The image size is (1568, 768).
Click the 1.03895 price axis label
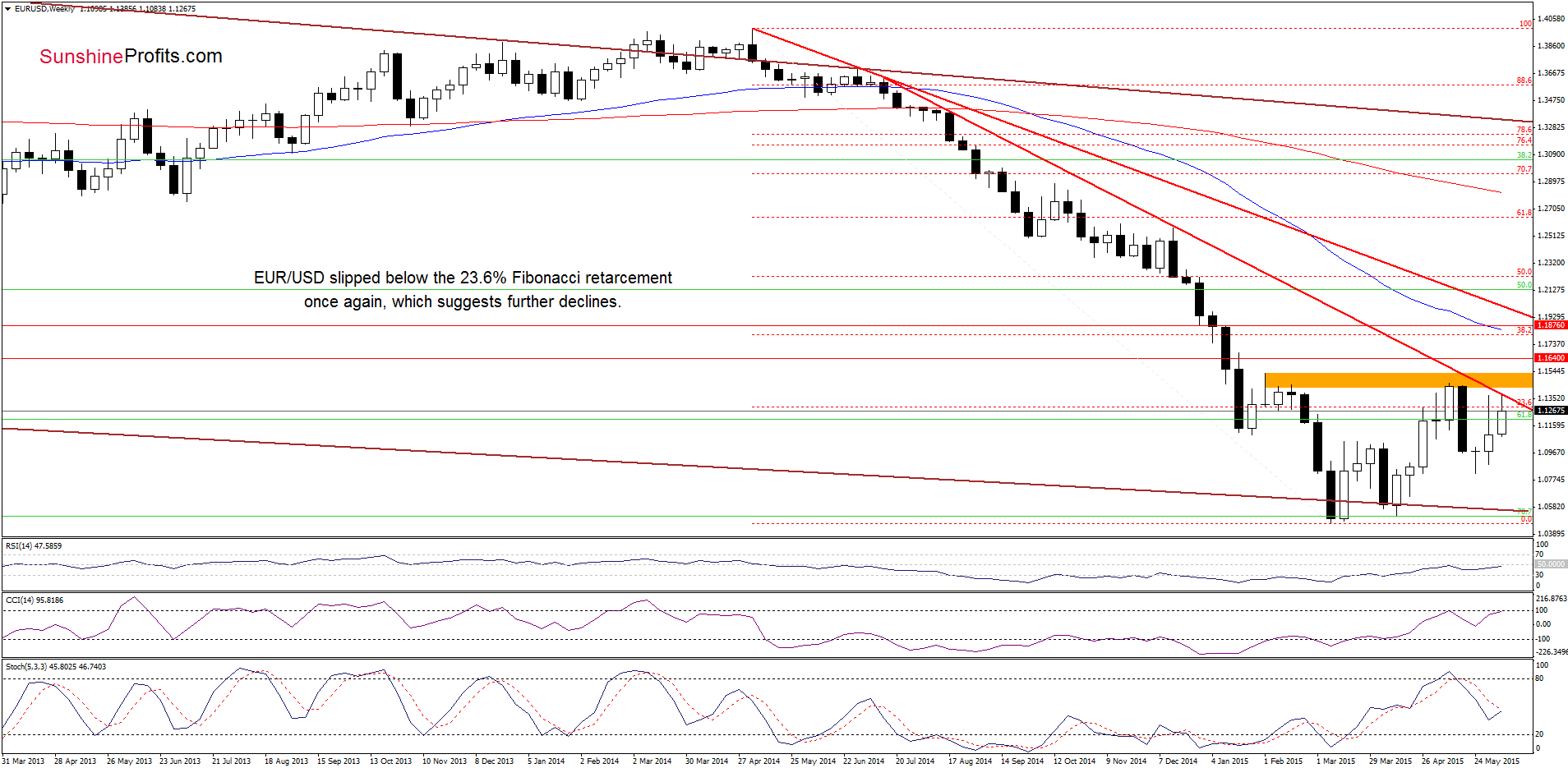point(1551,534)
